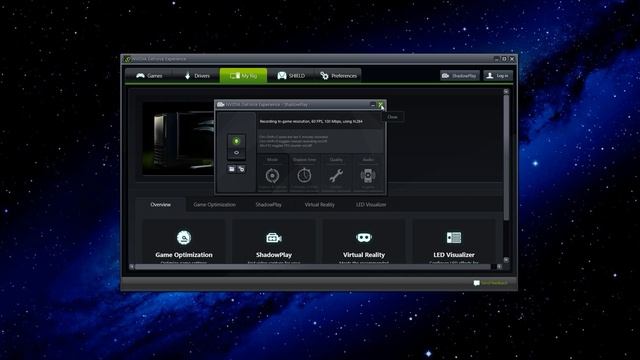This screenshot has height=360, width=640.
Task: Click the Game Optimization card icon
Action: tap(184, 238)
